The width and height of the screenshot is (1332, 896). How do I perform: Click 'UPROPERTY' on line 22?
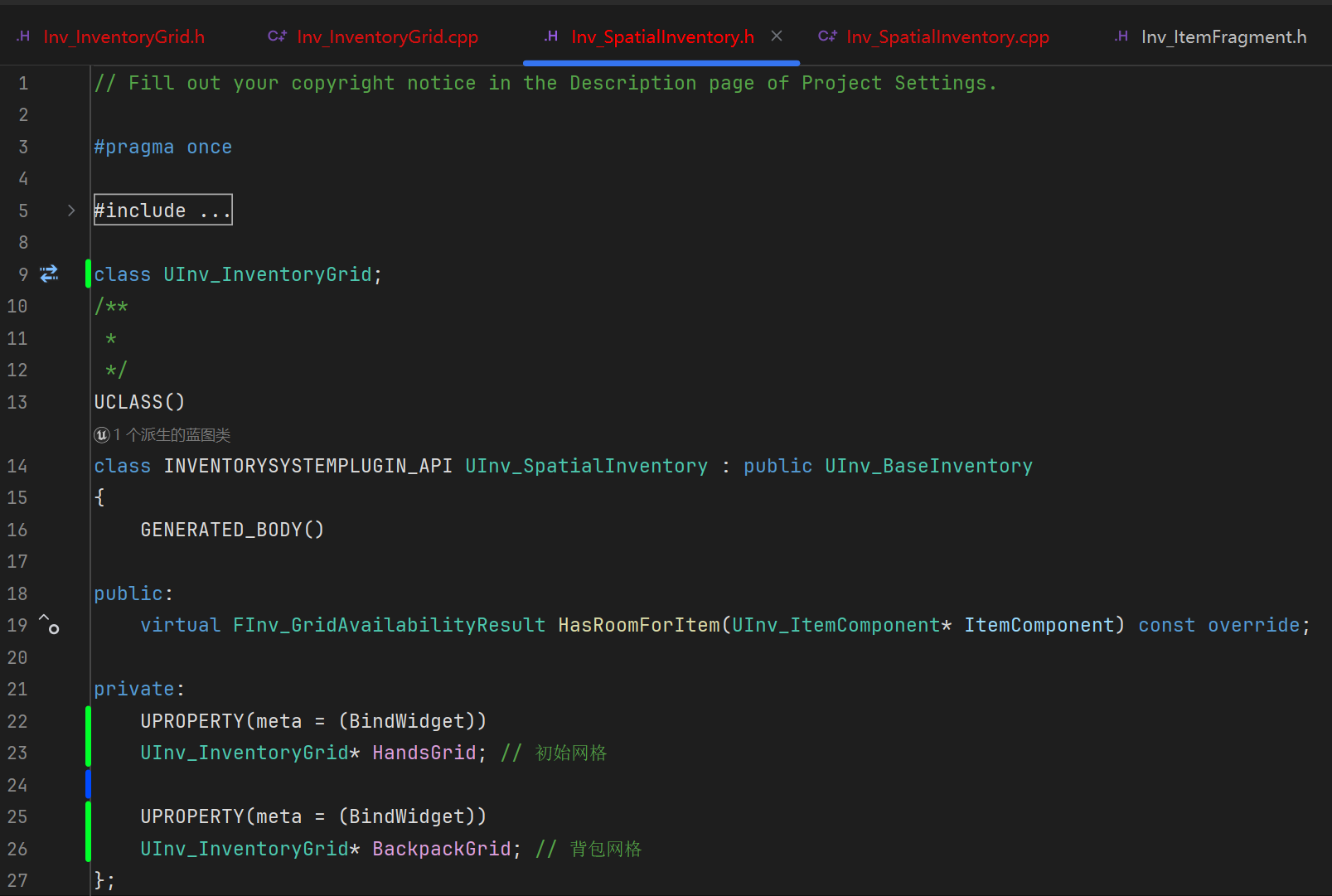(191, 721)
